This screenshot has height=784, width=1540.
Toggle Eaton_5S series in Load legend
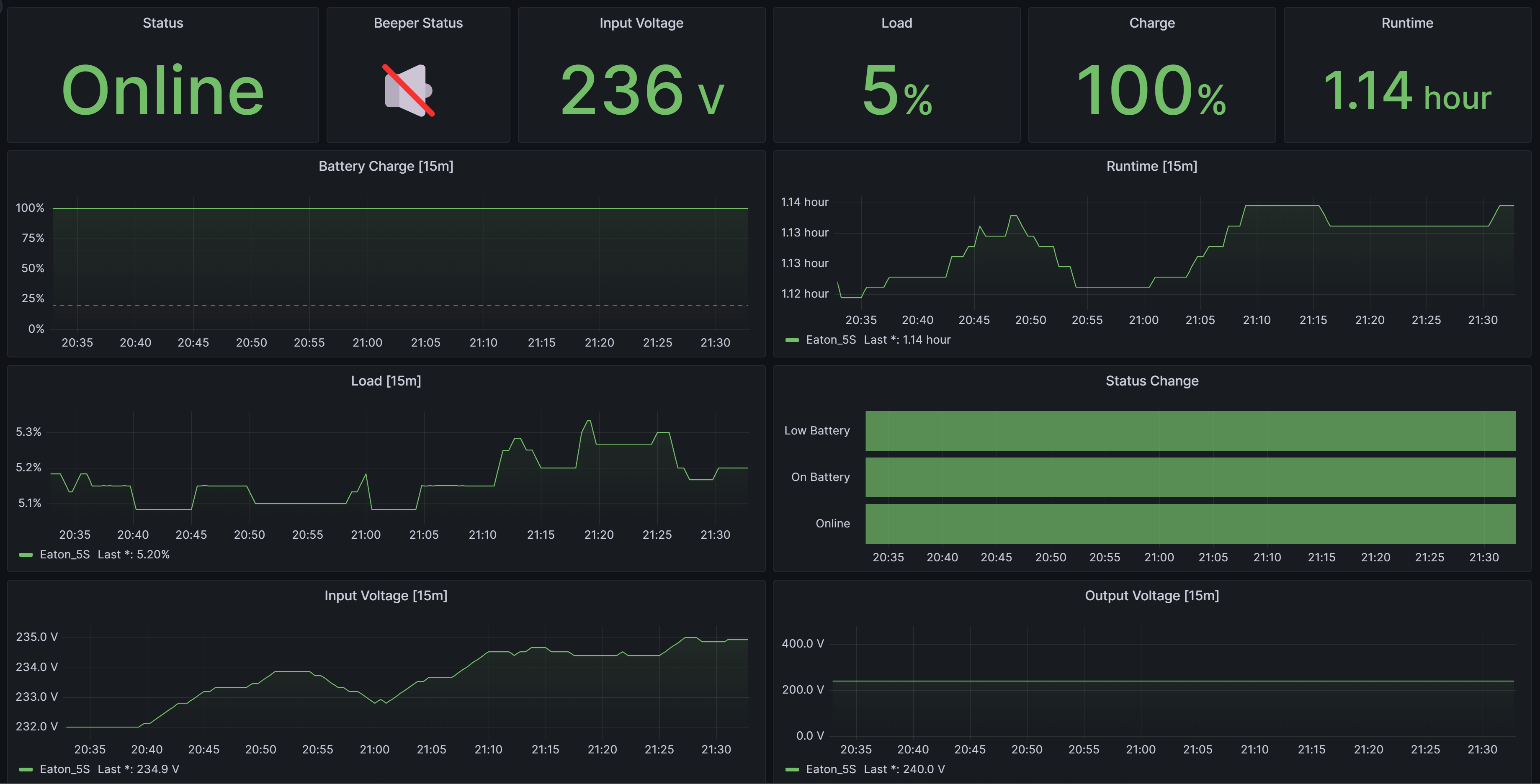click(64, 555)
